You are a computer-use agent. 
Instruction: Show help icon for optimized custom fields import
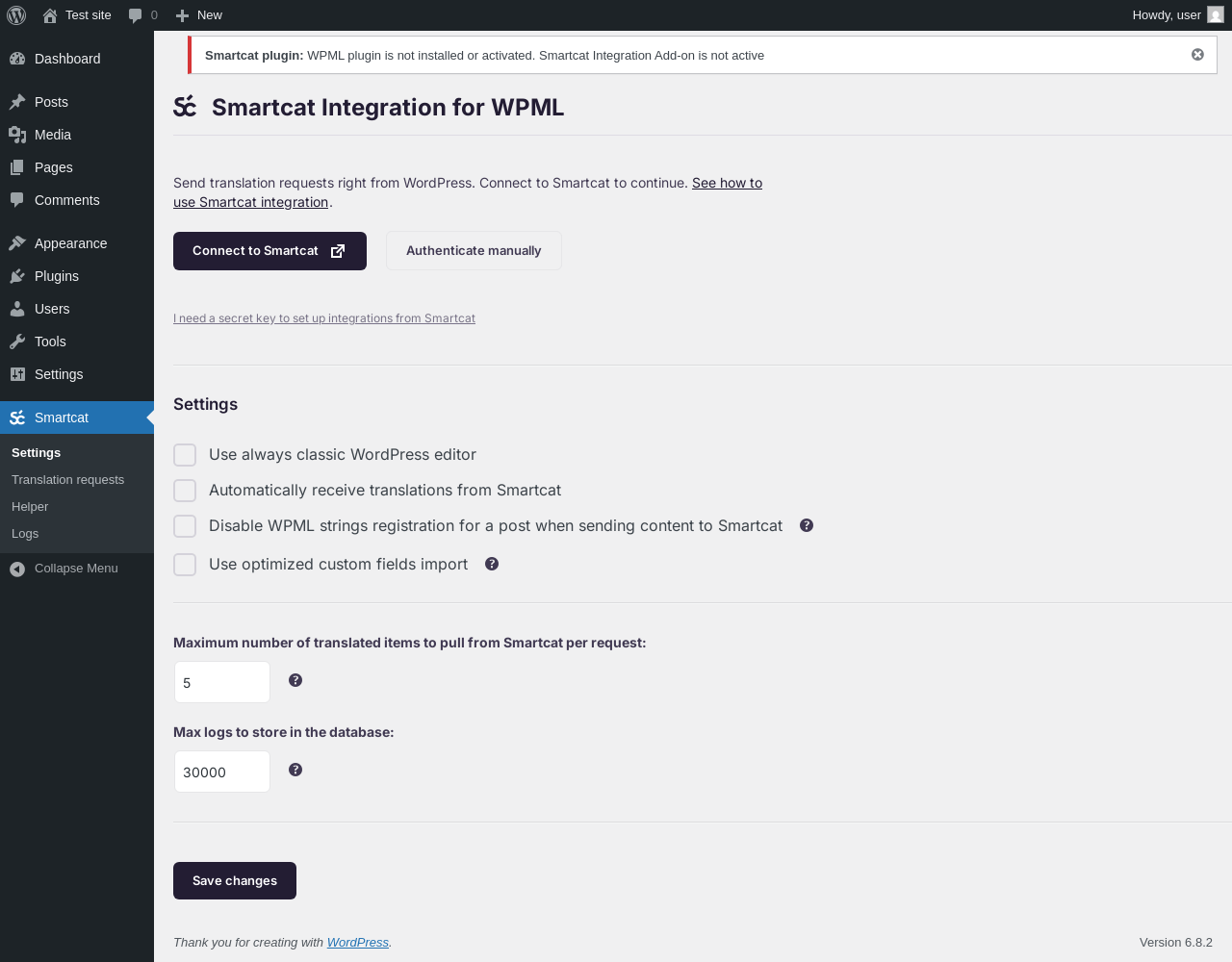click(x=492, y=564)
